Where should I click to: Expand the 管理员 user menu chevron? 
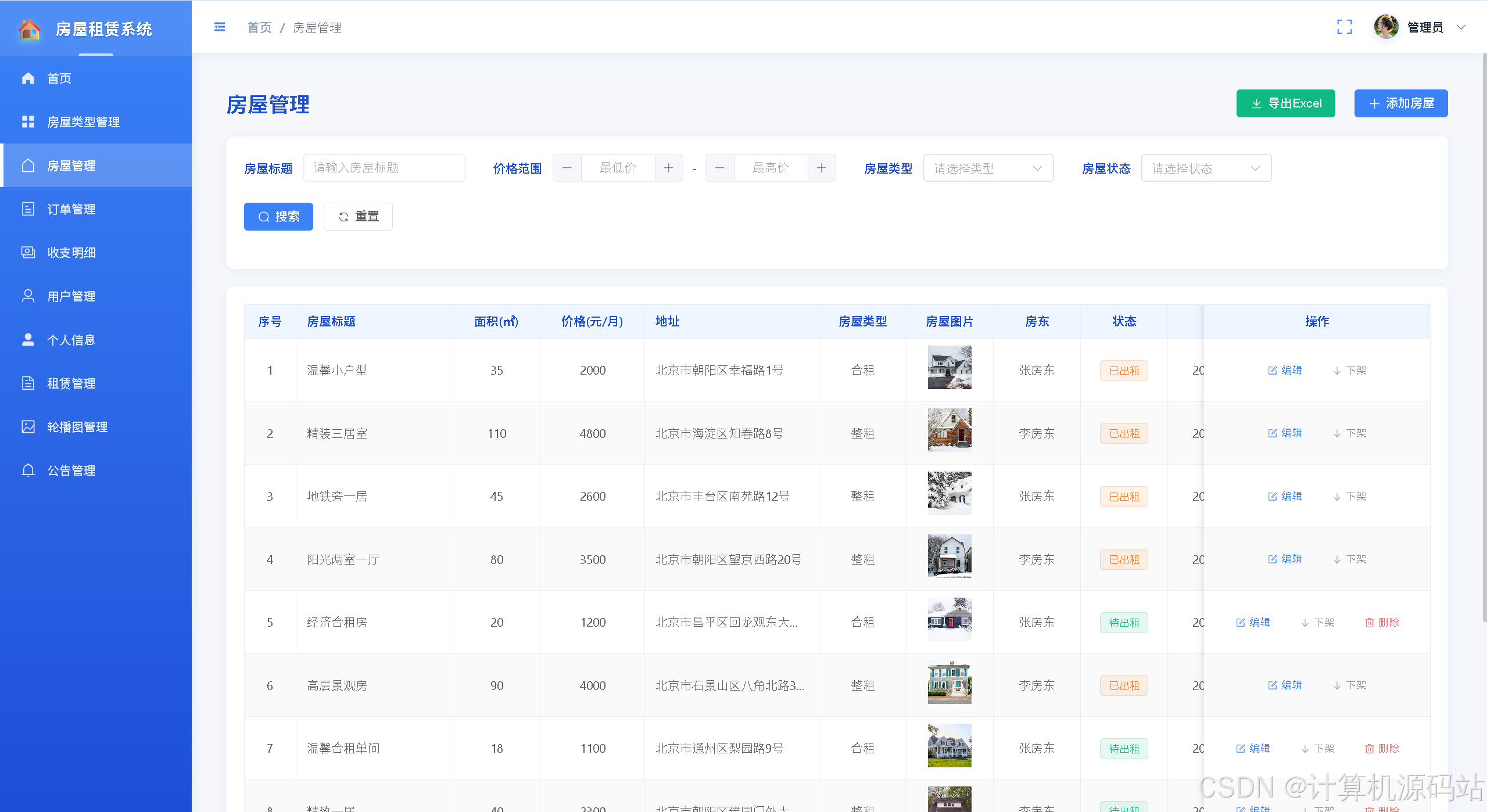coord(1461,27)
